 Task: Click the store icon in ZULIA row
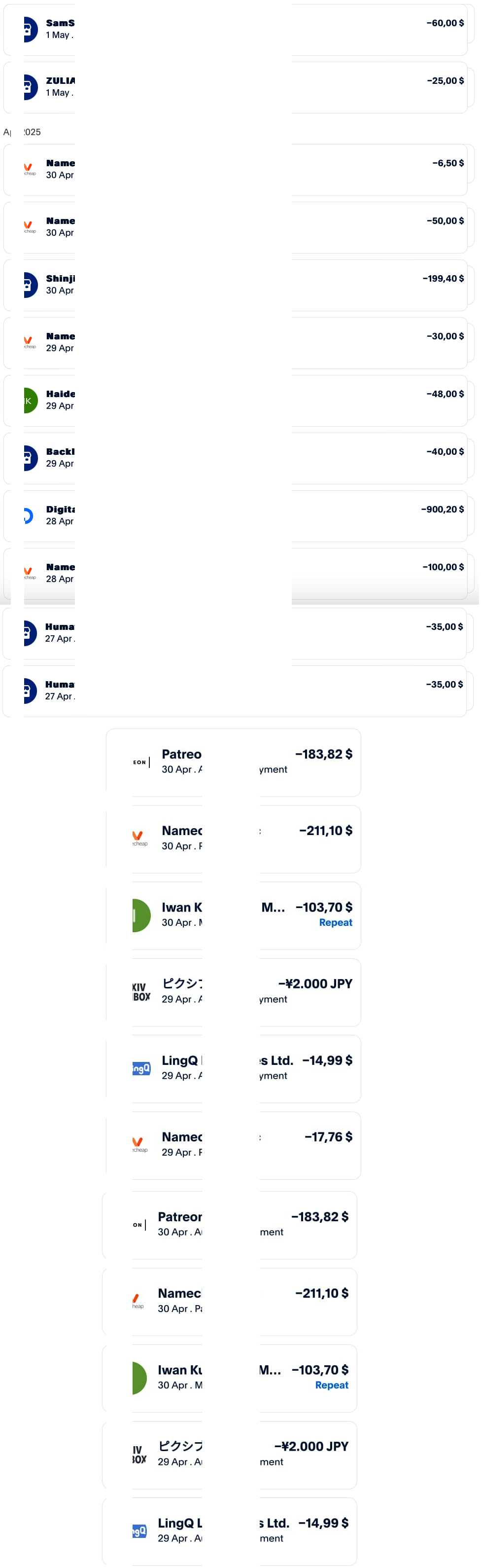click(30, 87)
